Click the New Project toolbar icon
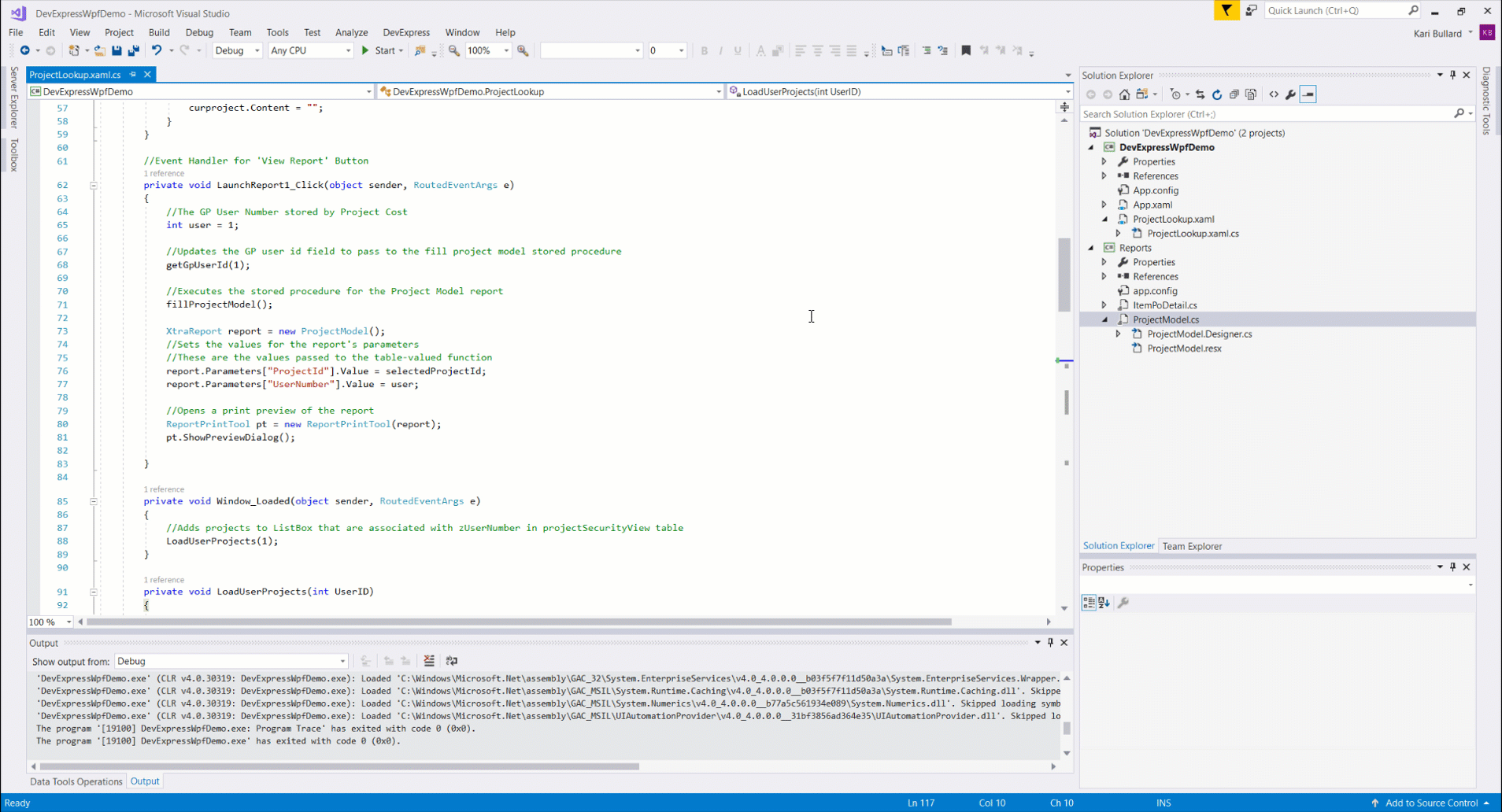This screenshot has width=1502, height=812. (x=74, y=50)
